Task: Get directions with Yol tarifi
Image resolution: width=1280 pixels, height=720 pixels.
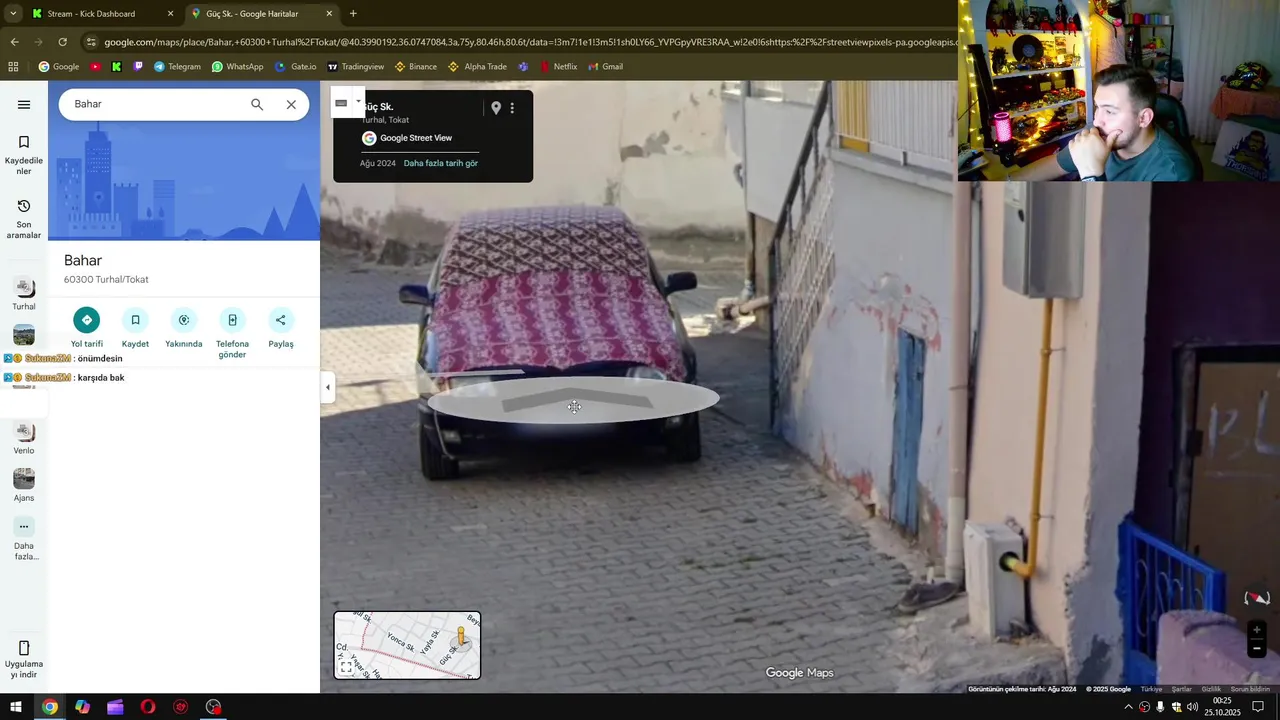Action: (87, 329)
